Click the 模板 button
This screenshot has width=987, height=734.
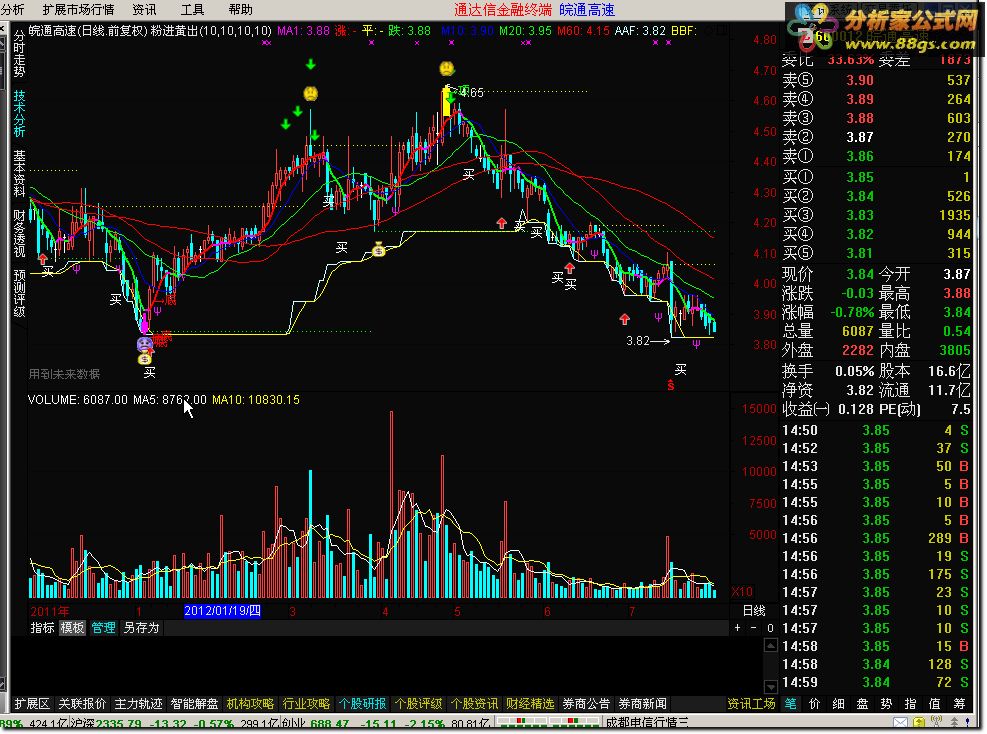tap(72, 628)
